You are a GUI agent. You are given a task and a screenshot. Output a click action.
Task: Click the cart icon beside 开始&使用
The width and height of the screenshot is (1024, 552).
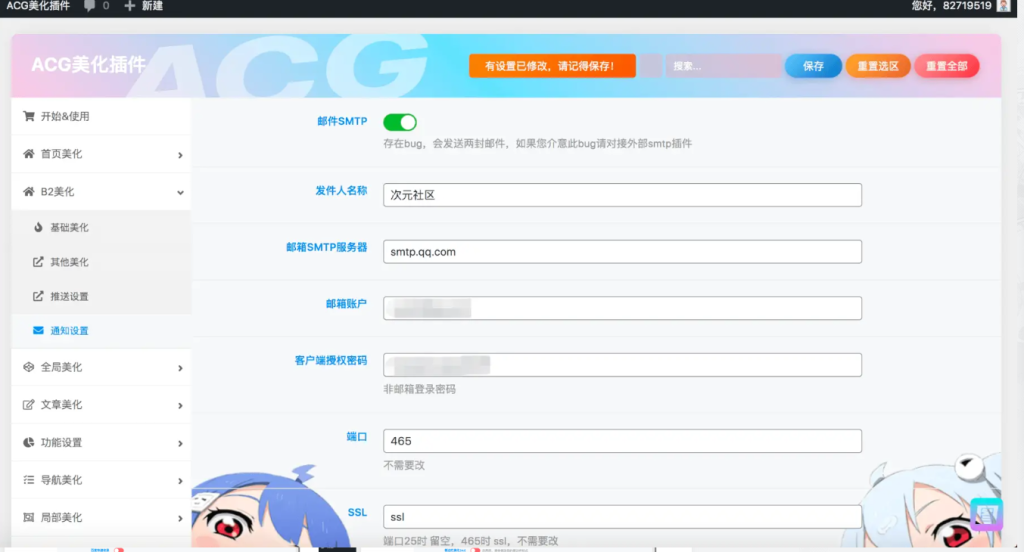[29, 116]
